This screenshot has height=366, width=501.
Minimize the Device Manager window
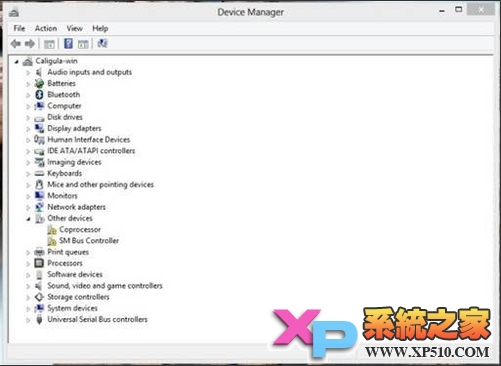pos(442,11)
